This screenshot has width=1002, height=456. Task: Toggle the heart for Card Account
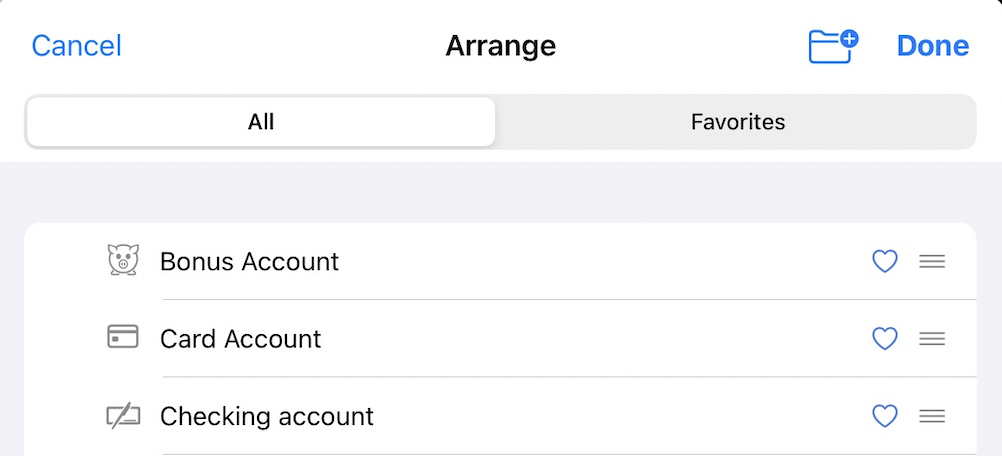[x=885, y=339]
